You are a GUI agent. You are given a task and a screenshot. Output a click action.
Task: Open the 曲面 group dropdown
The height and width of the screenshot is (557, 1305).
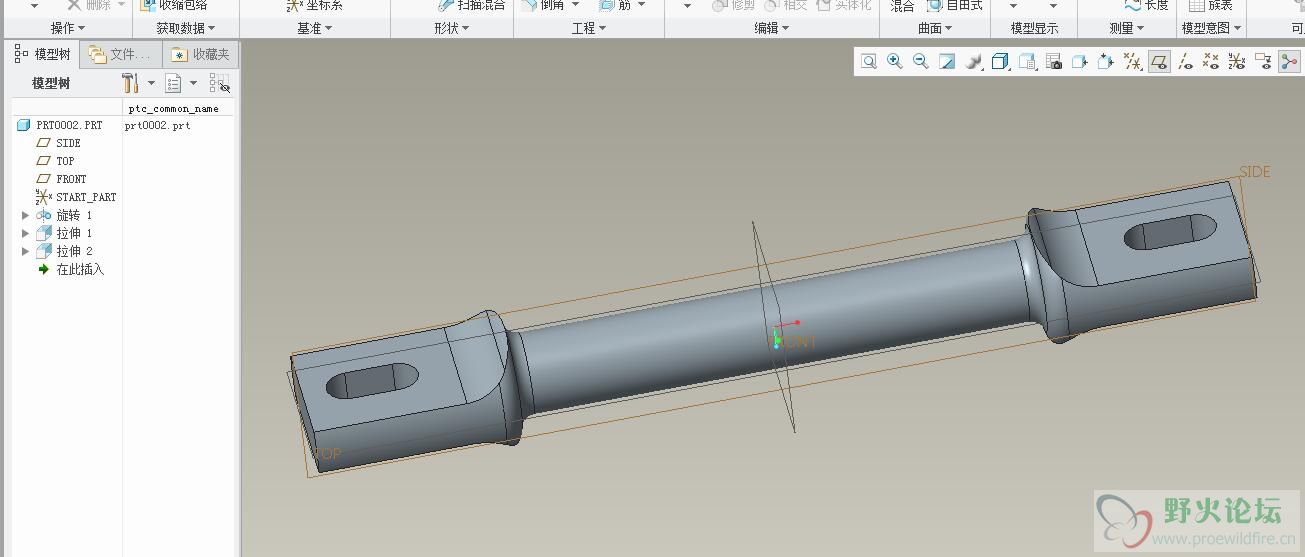tap(936, 28)
